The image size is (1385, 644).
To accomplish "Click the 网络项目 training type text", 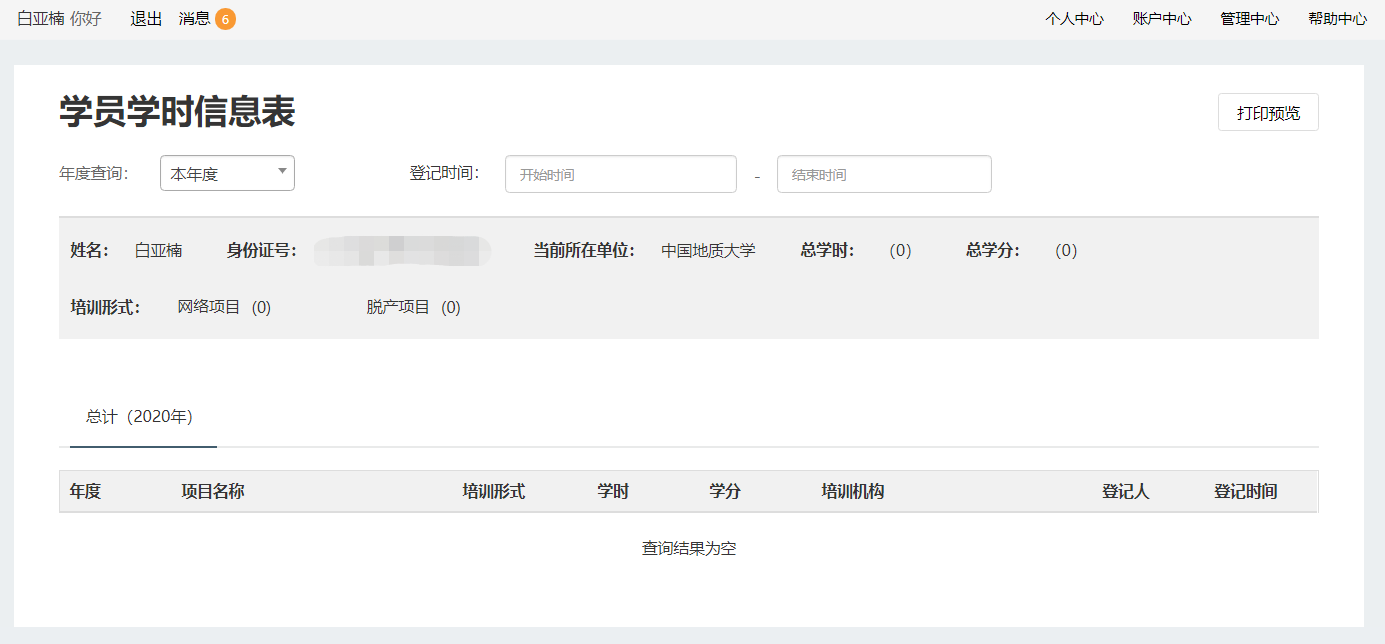I will [x=209, y=307].
